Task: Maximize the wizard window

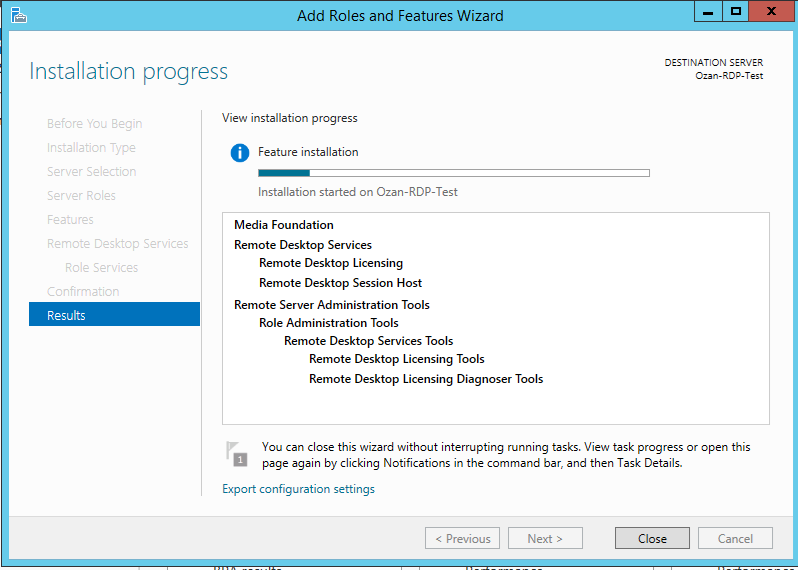Action: [x=736, y=12]
